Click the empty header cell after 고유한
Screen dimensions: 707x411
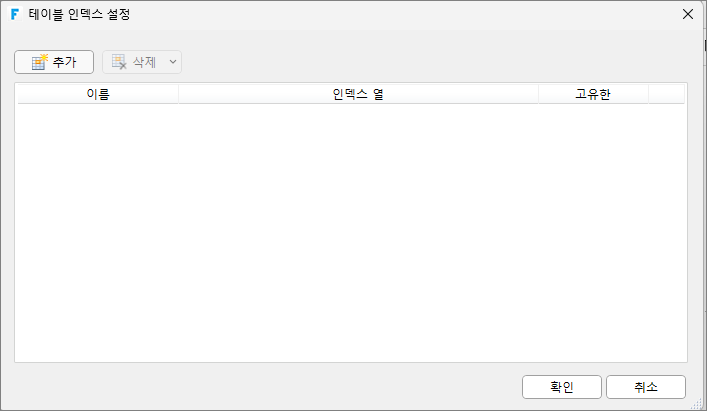click(666, 94)
